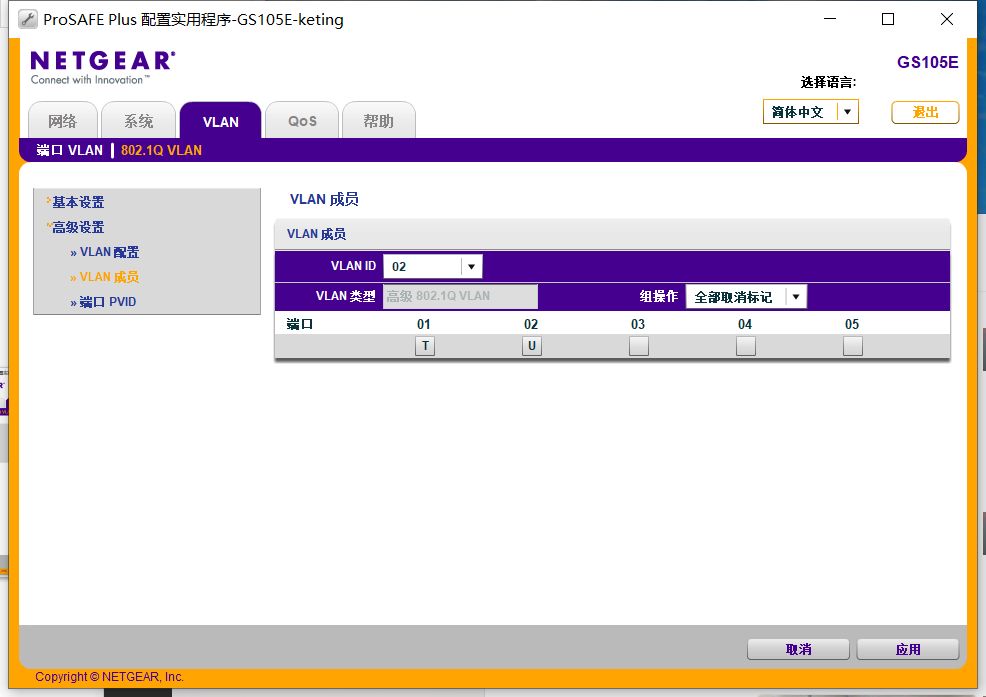Viewport: 986px width, 697px height.
Task: Click the language dropdown arrow
Action: tap(848, 112)
